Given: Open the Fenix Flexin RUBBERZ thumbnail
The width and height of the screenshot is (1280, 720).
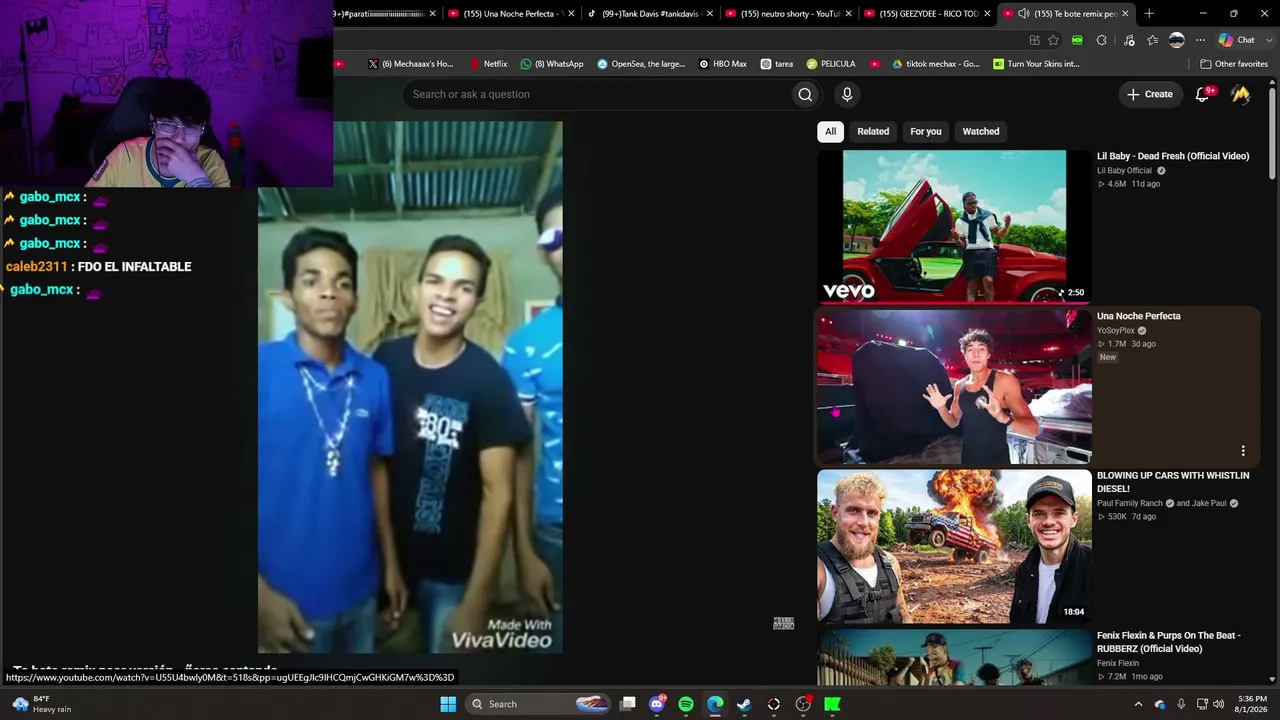Looking at the screenshot, I should (954, 658).
